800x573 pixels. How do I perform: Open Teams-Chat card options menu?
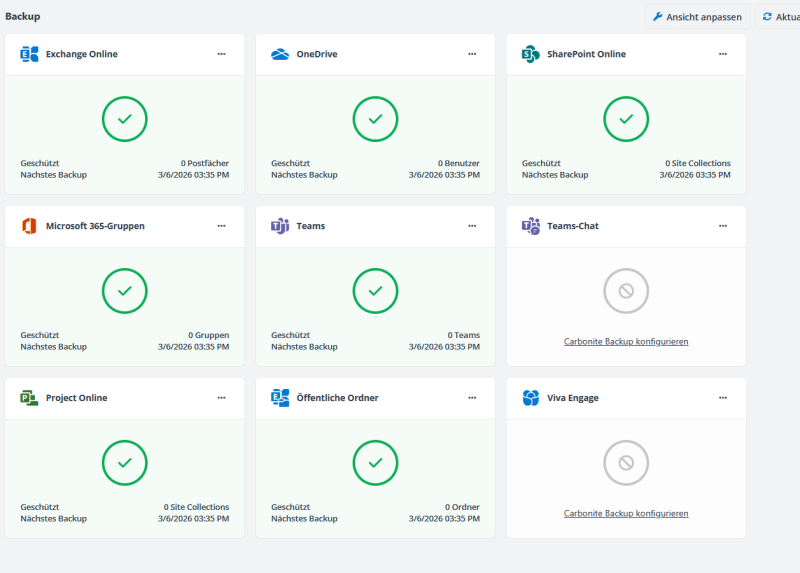(x=723, y=226)
